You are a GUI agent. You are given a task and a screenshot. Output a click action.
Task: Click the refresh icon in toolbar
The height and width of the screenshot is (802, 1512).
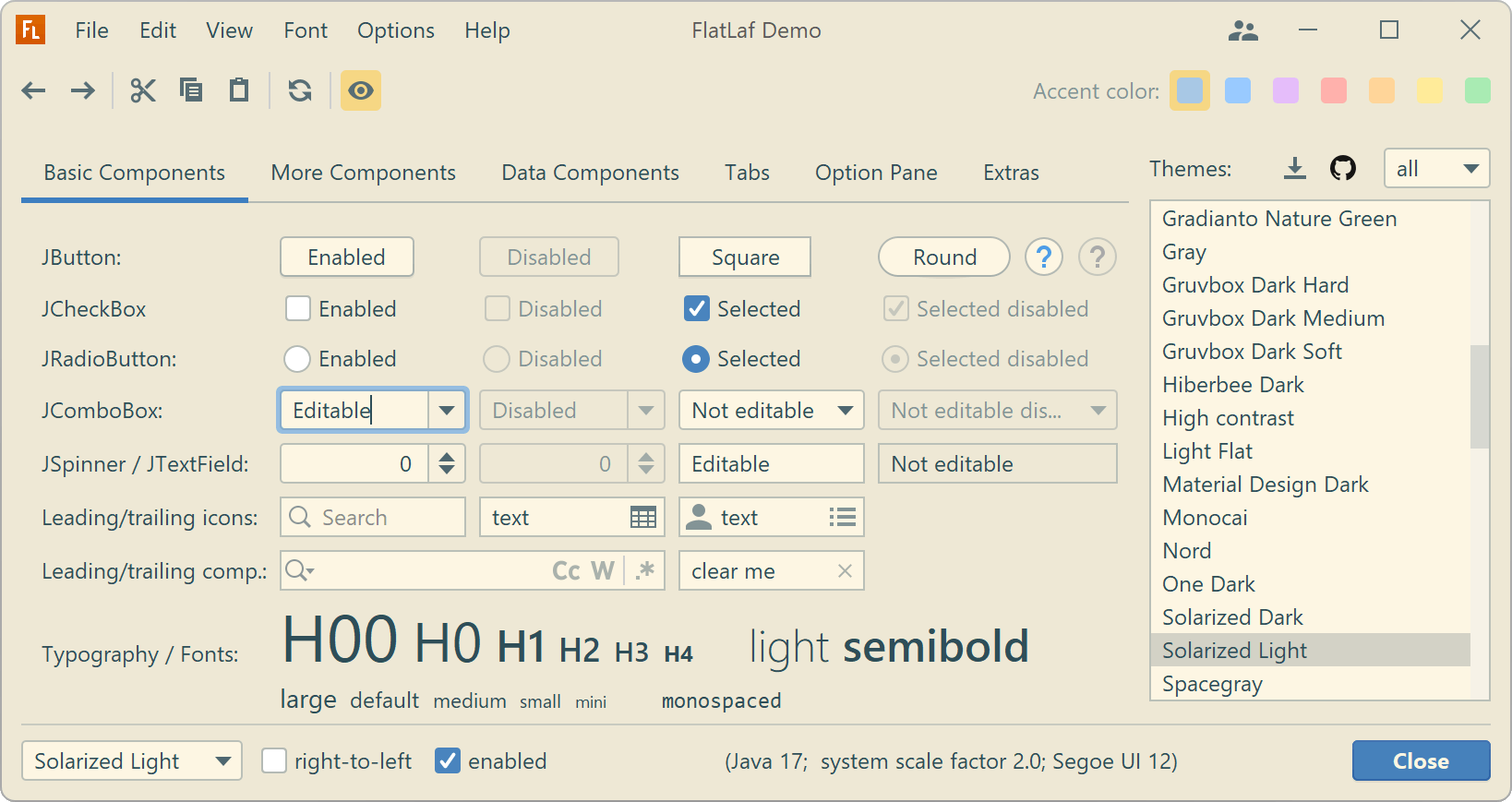pos(300,90)
